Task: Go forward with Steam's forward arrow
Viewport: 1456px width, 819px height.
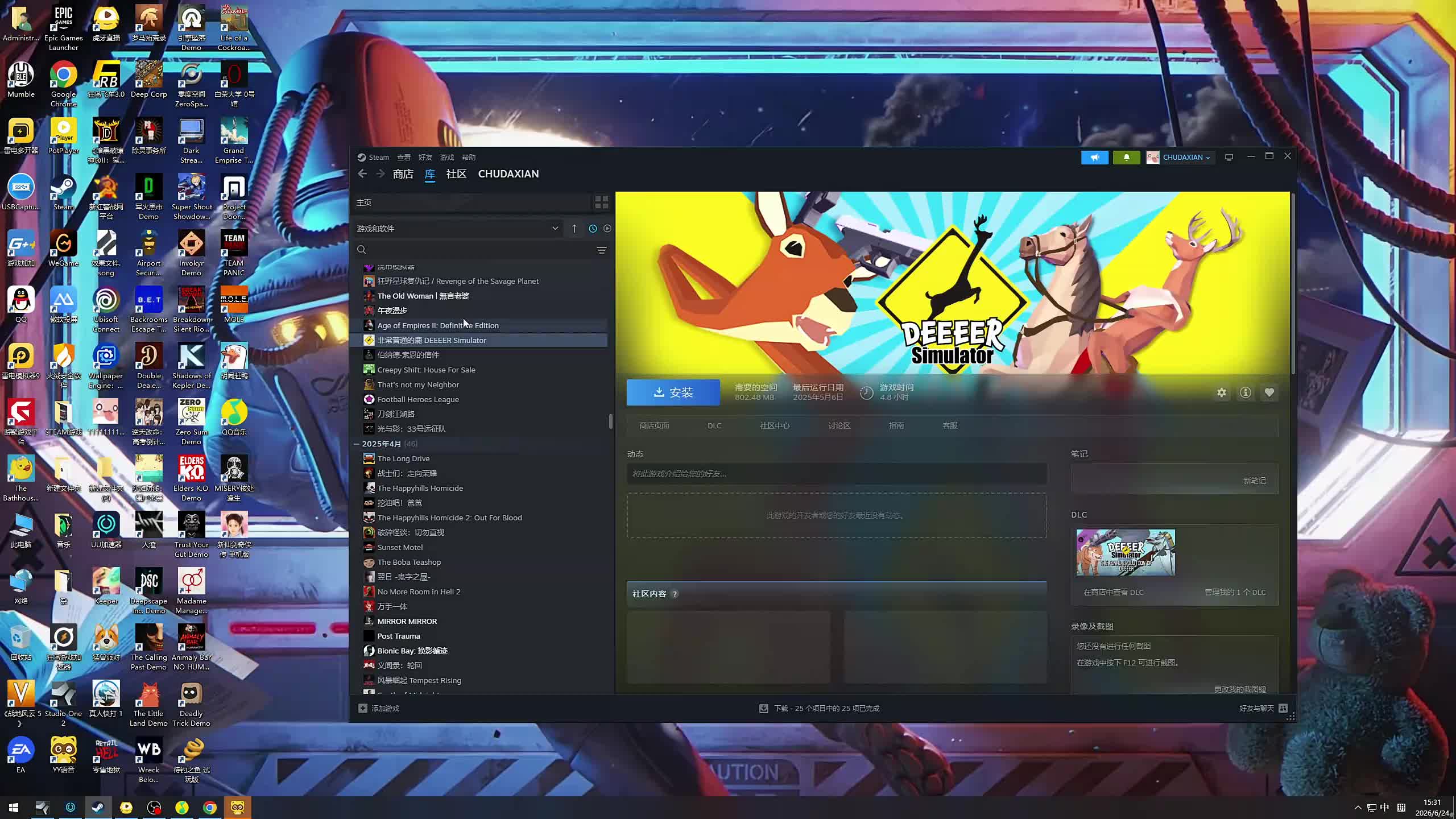Action: tap(380, 174)
